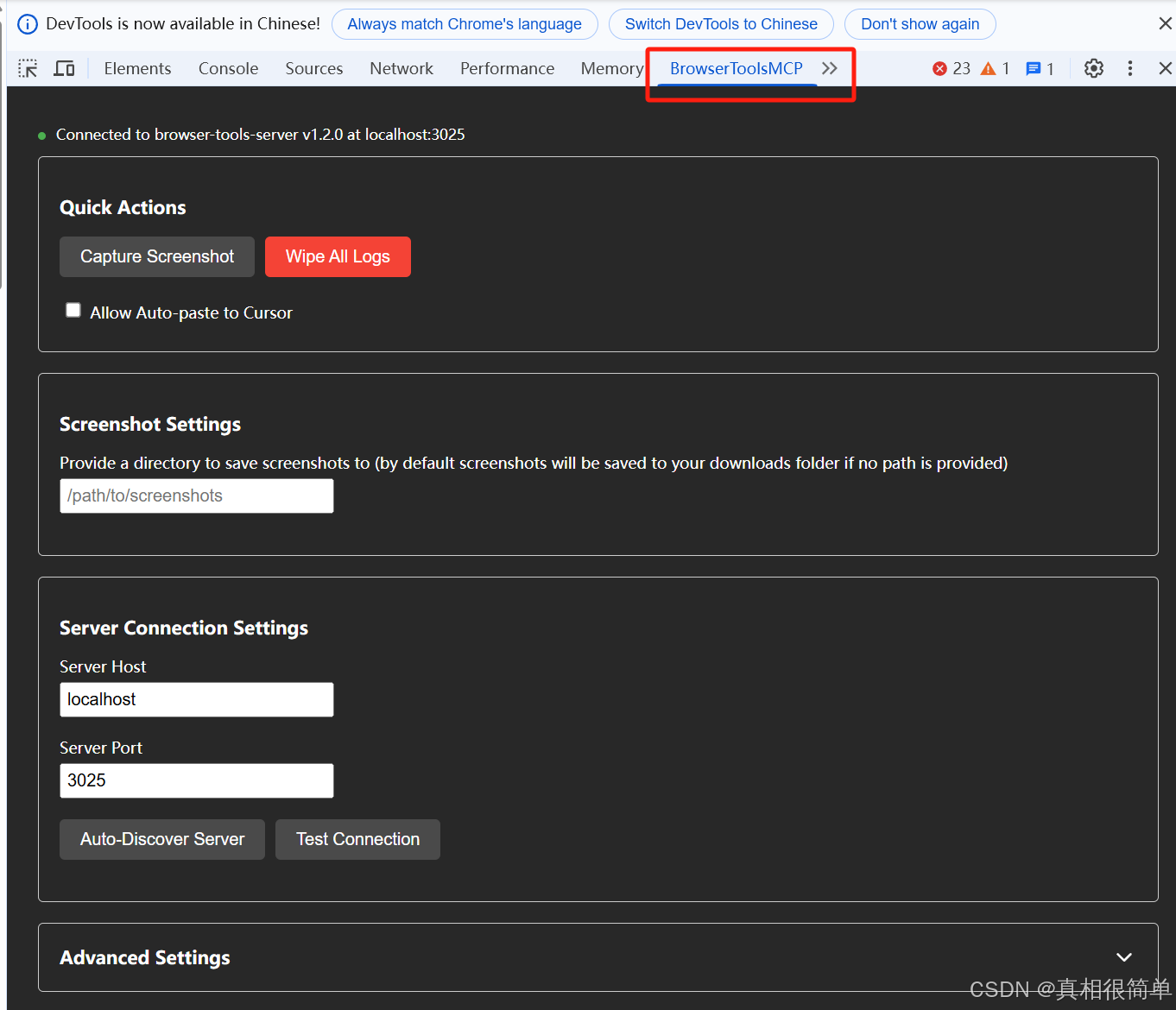Click the Capture Screenshot button

[157, 256]
